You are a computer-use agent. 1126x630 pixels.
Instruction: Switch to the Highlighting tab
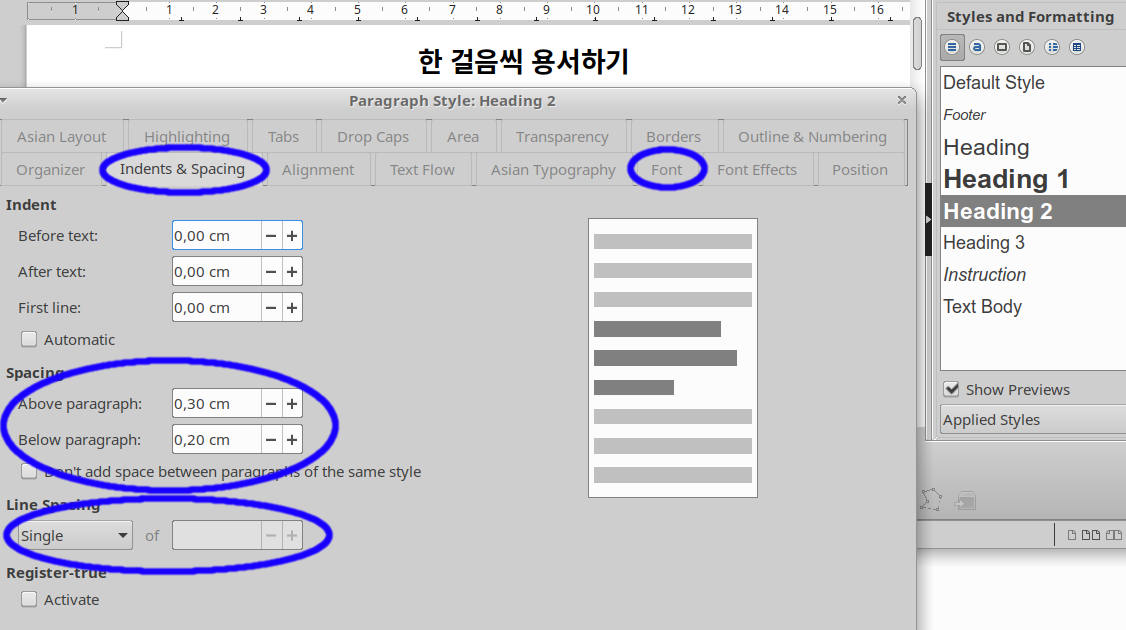pos(187,136)
